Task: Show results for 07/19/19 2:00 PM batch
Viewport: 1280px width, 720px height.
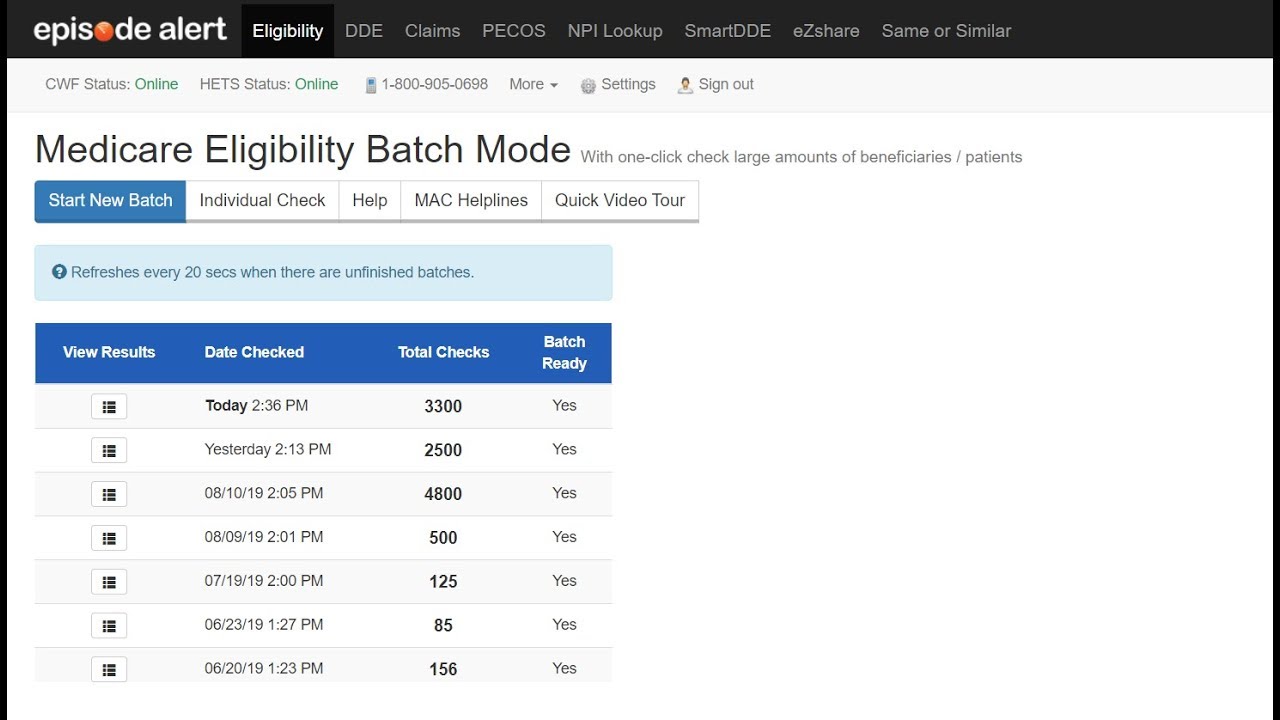Action: click(x=109, y=581)
